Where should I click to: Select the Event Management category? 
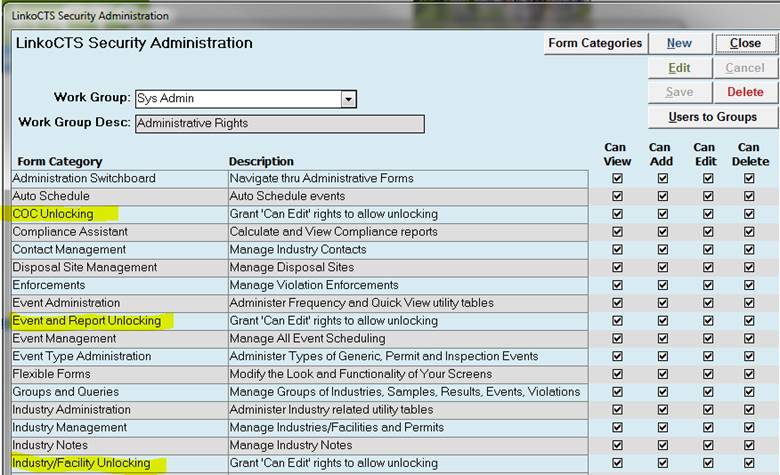point(119,339)
